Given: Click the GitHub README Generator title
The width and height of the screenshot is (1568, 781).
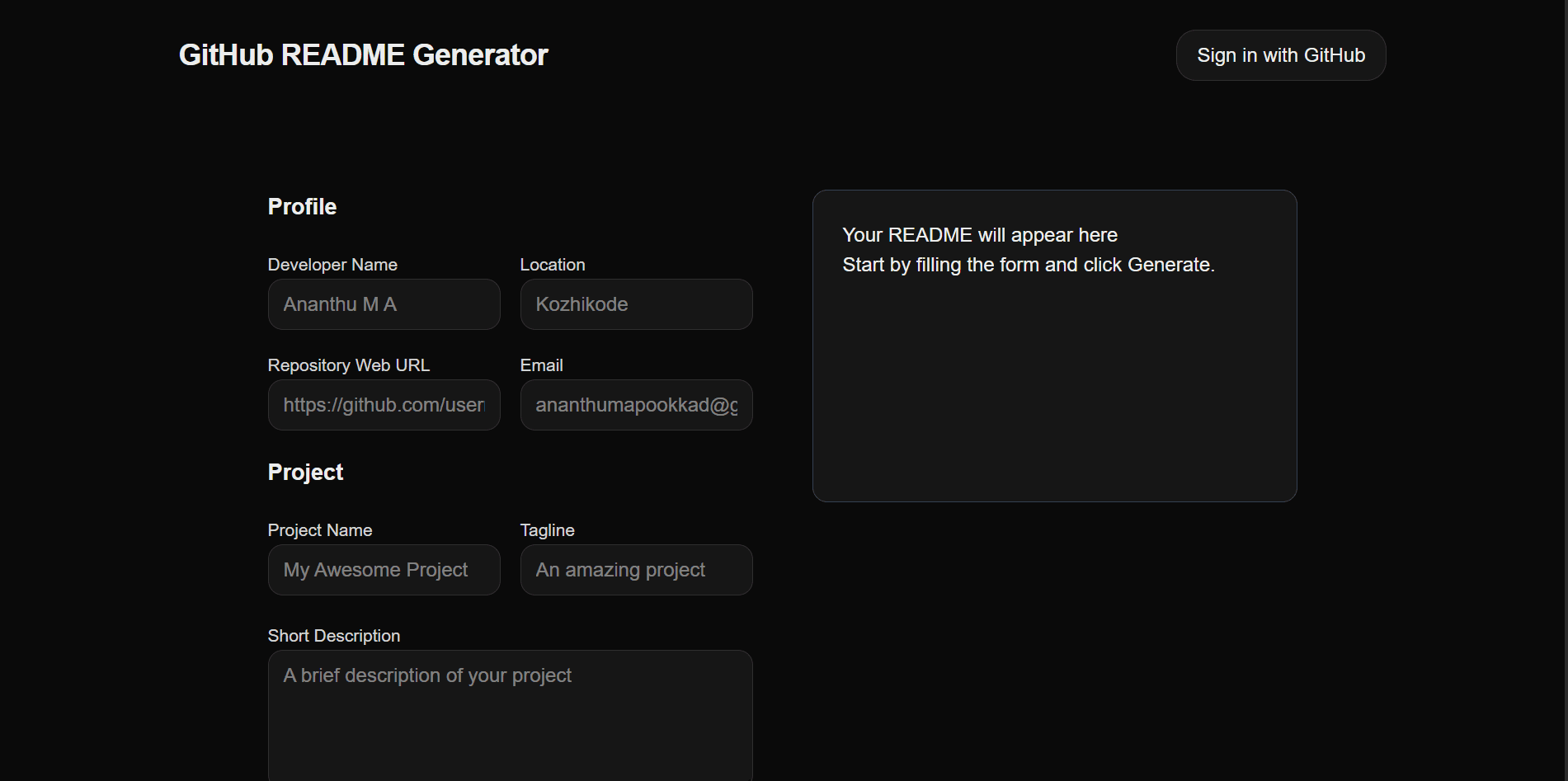Looking at the screenshot, I should tap(363, 55).
